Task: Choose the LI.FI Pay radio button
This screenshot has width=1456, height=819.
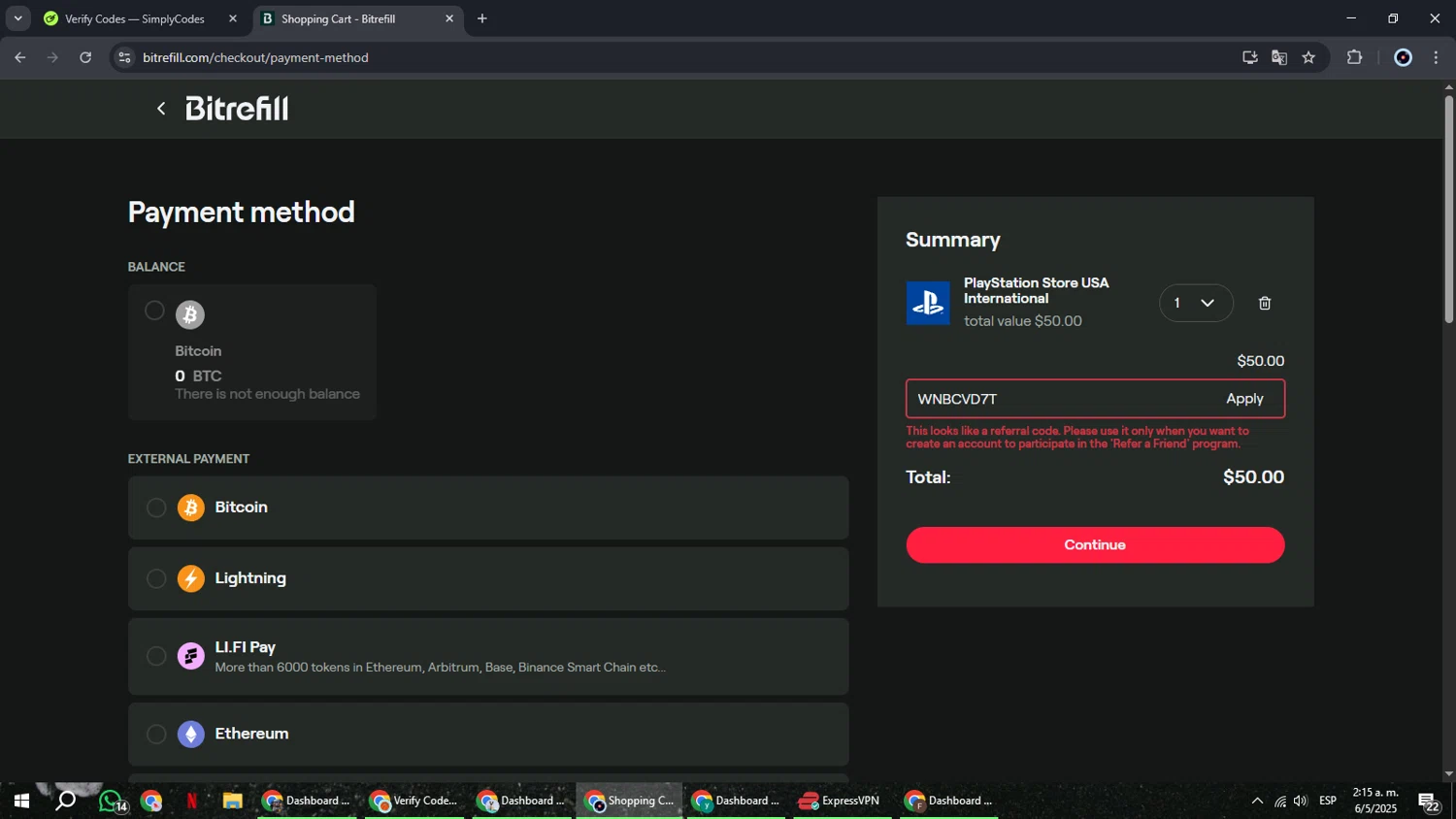Action: coord(156,657)
